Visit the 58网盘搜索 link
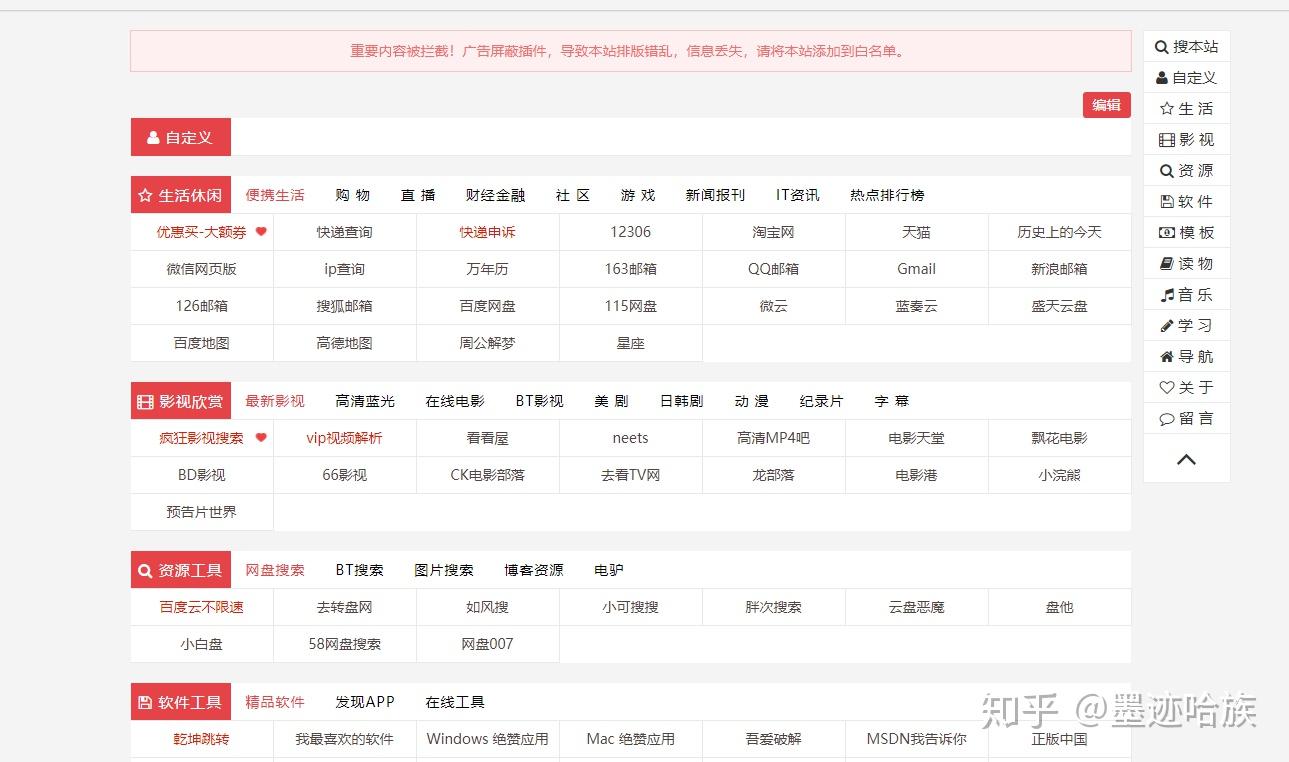 [x=345, y=644]
